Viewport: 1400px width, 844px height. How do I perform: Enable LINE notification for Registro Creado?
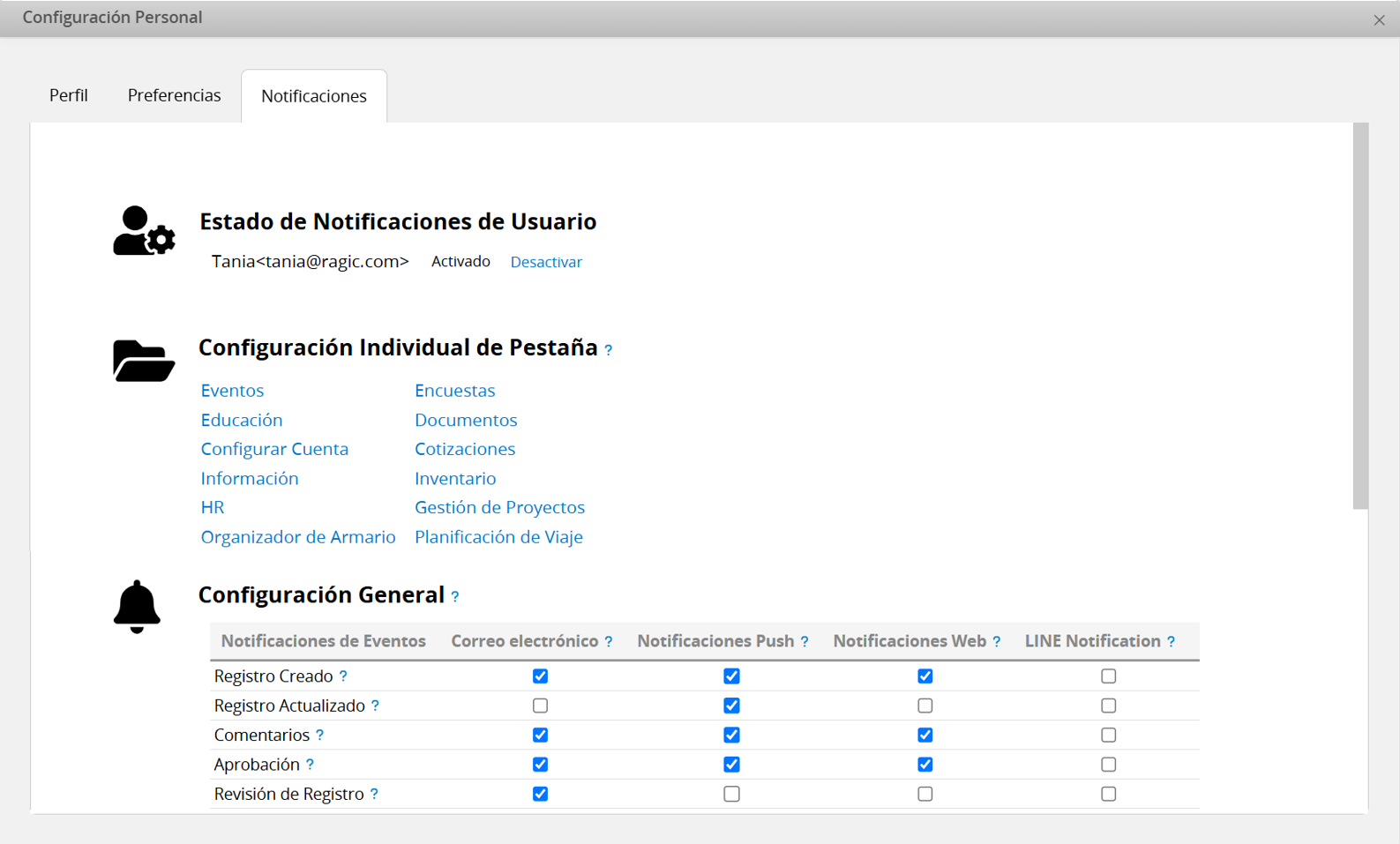pos(1108,676)
